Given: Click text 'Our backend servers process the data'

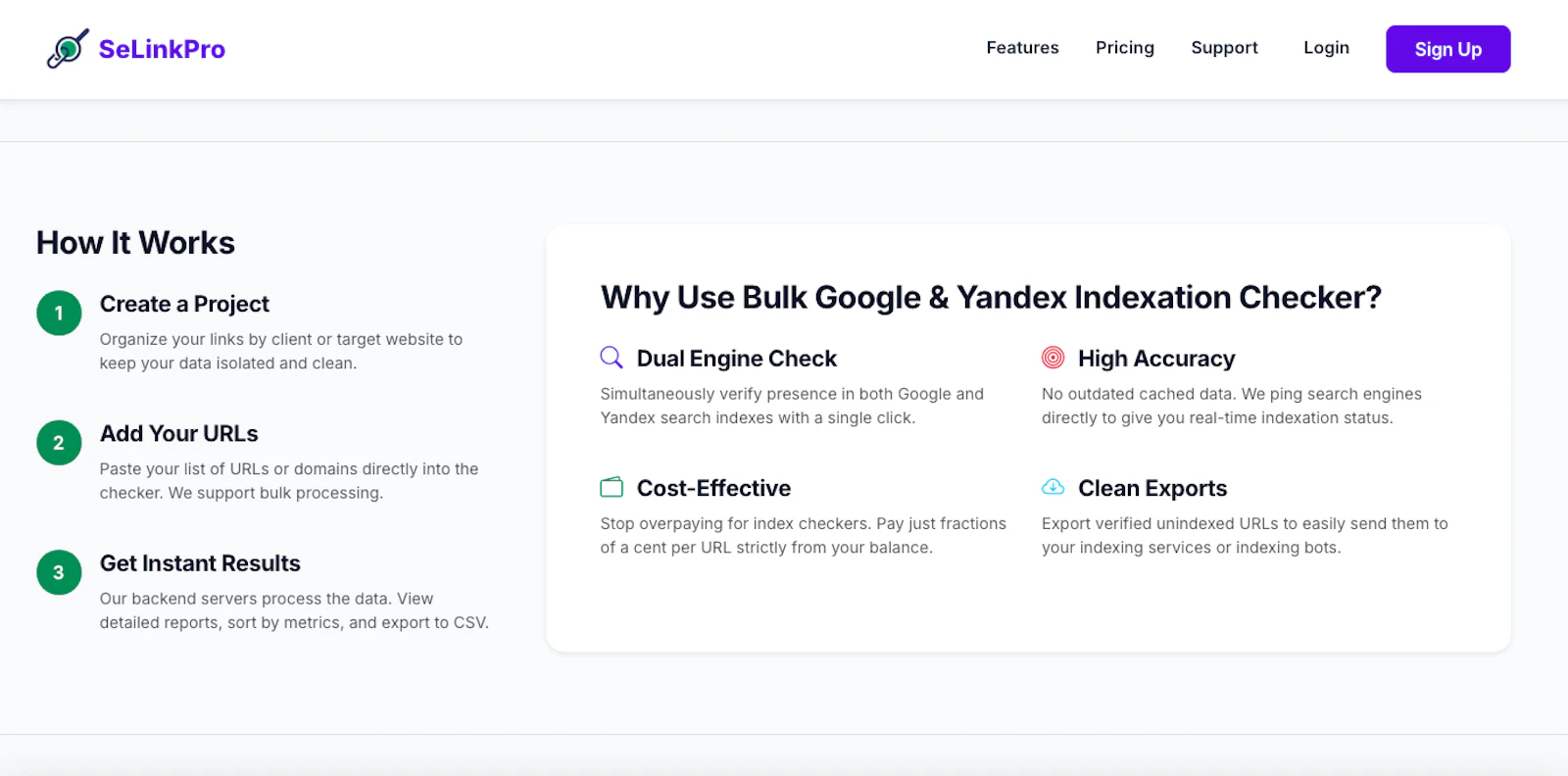Looking at the screenshot, I should pos(246,598).
